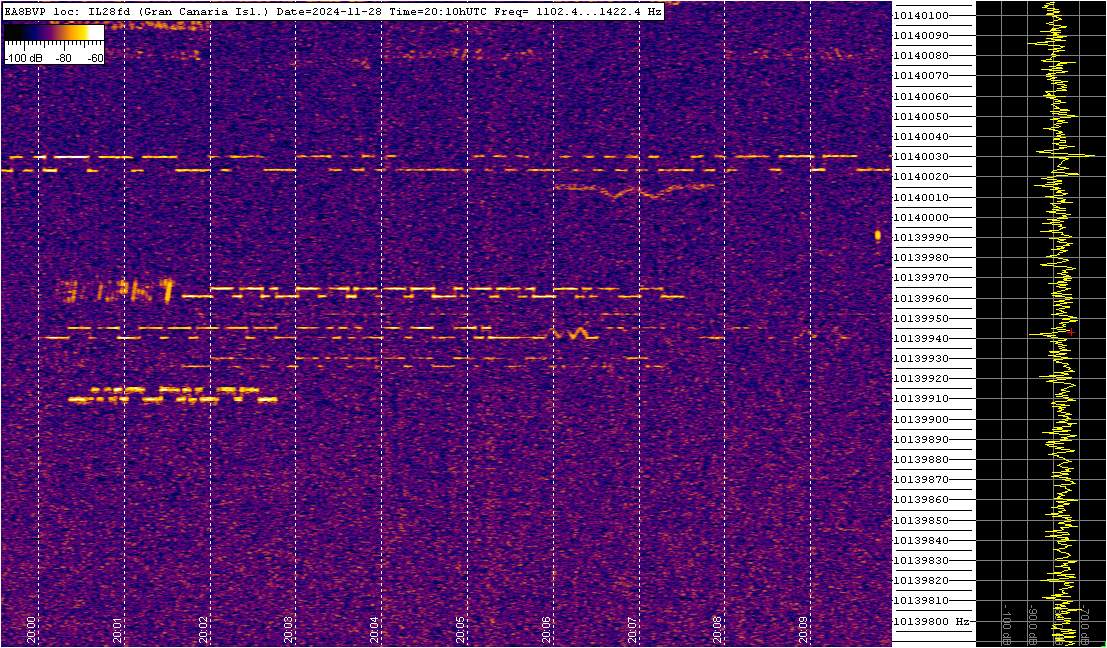1107x648 pixels.
Task: Click the 10140070 frequency label
Action: coord(921,76)
